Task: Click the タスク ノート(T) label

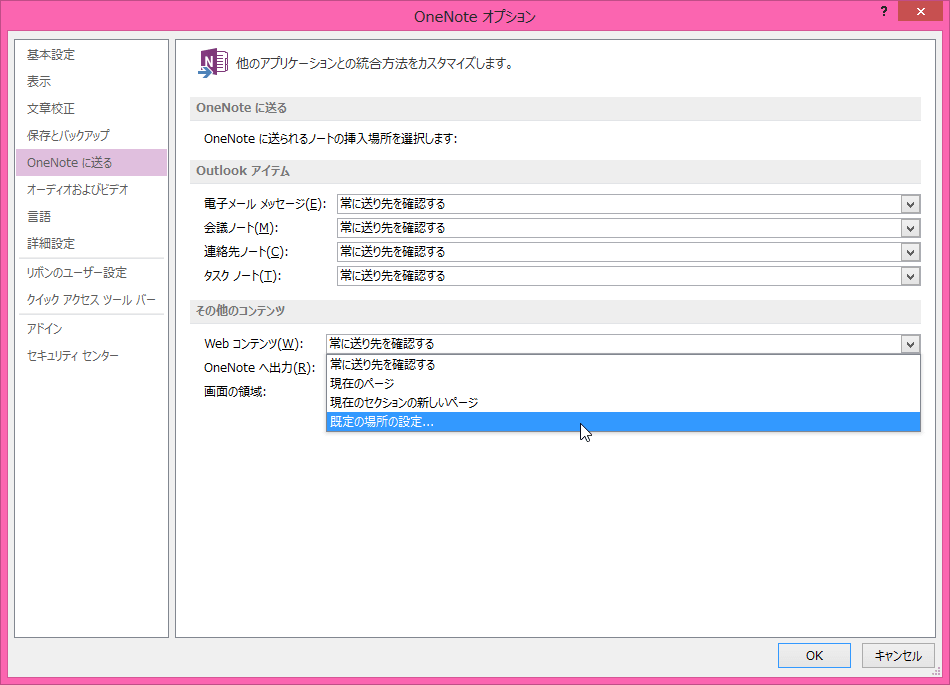Action: point(242,276)
